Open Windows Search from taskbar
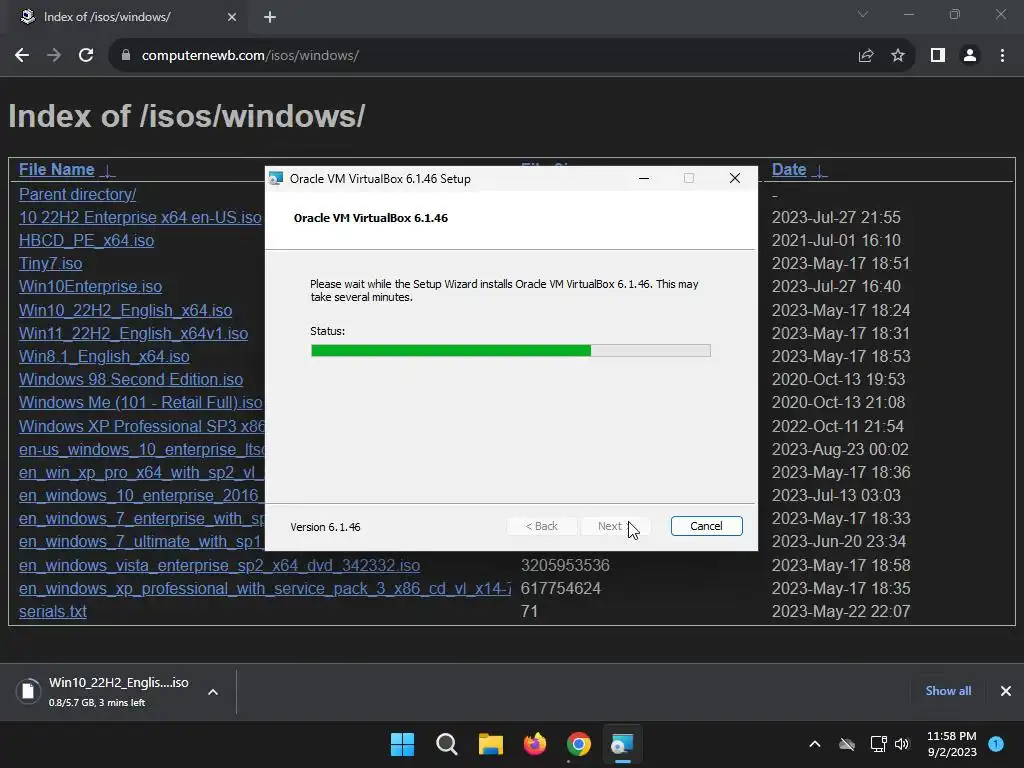 pos(447,744)
